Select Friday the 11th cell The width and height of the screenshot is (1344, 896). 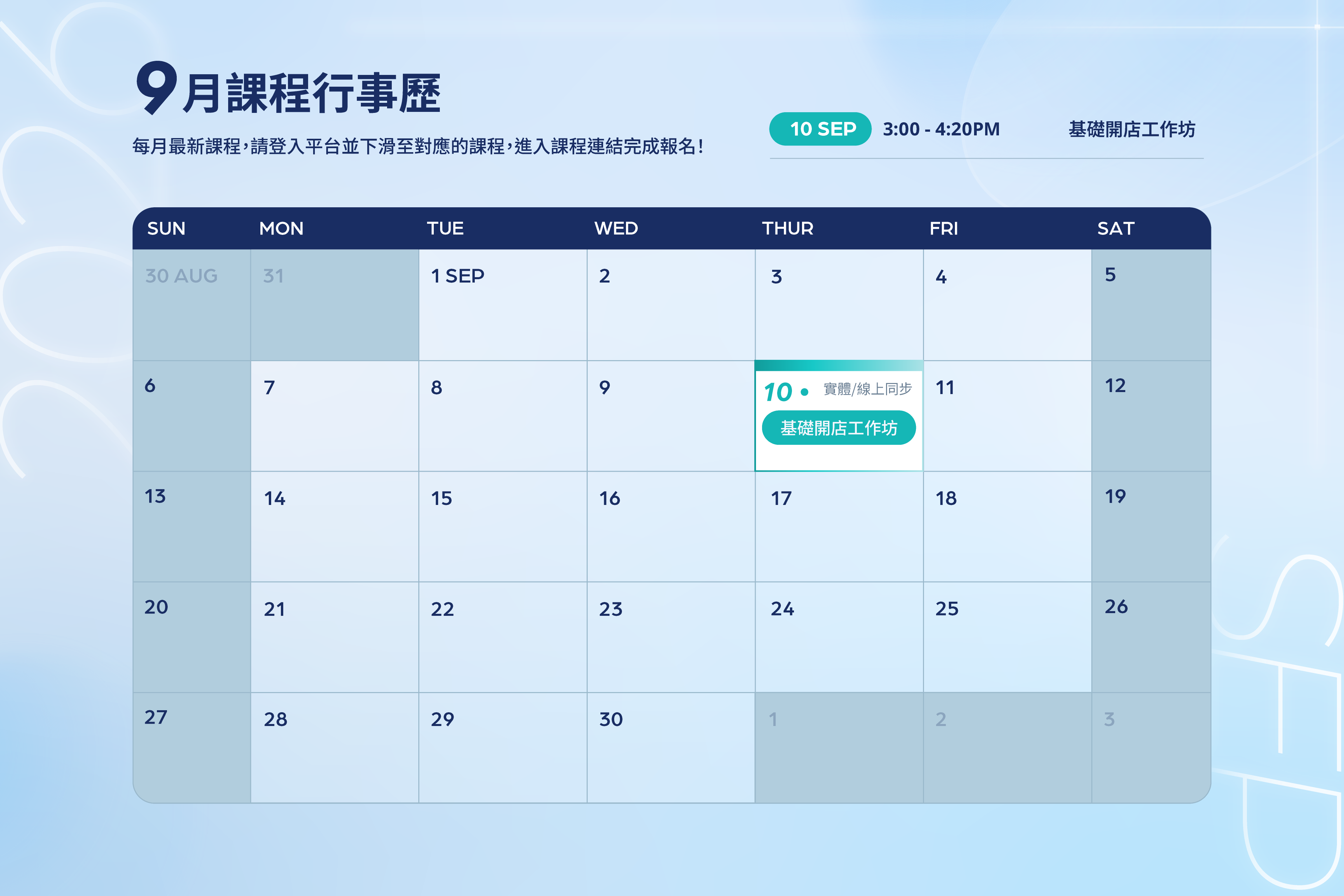pyautogui.click(x=1007, y=416)
